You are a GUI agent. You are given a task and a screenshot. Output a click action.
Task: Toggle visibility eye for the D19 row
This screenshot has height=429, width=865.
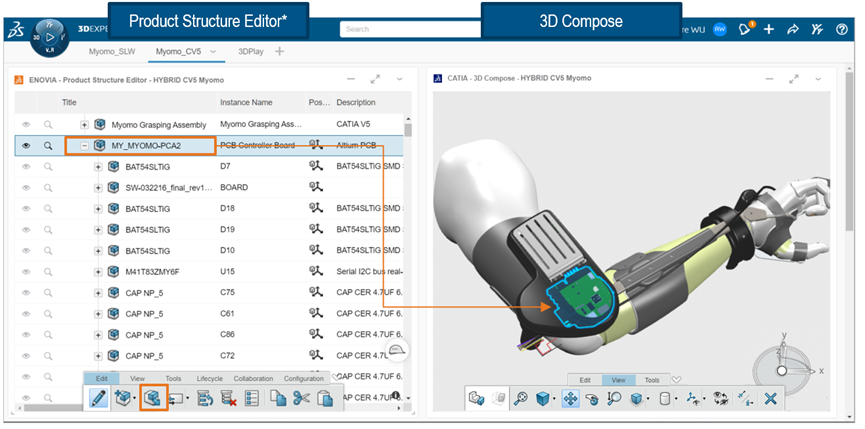pyautogui.click(x=26, y=229)
